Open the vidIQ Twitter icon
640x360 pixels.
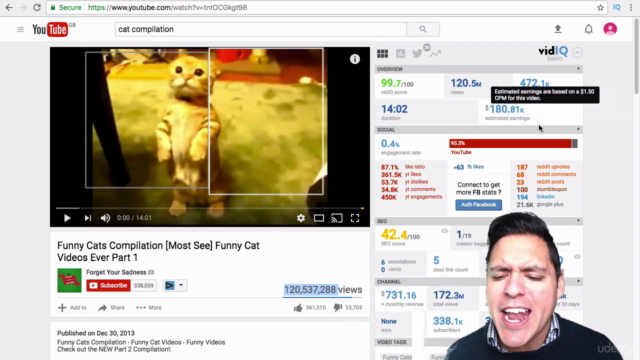click(418, 53)
